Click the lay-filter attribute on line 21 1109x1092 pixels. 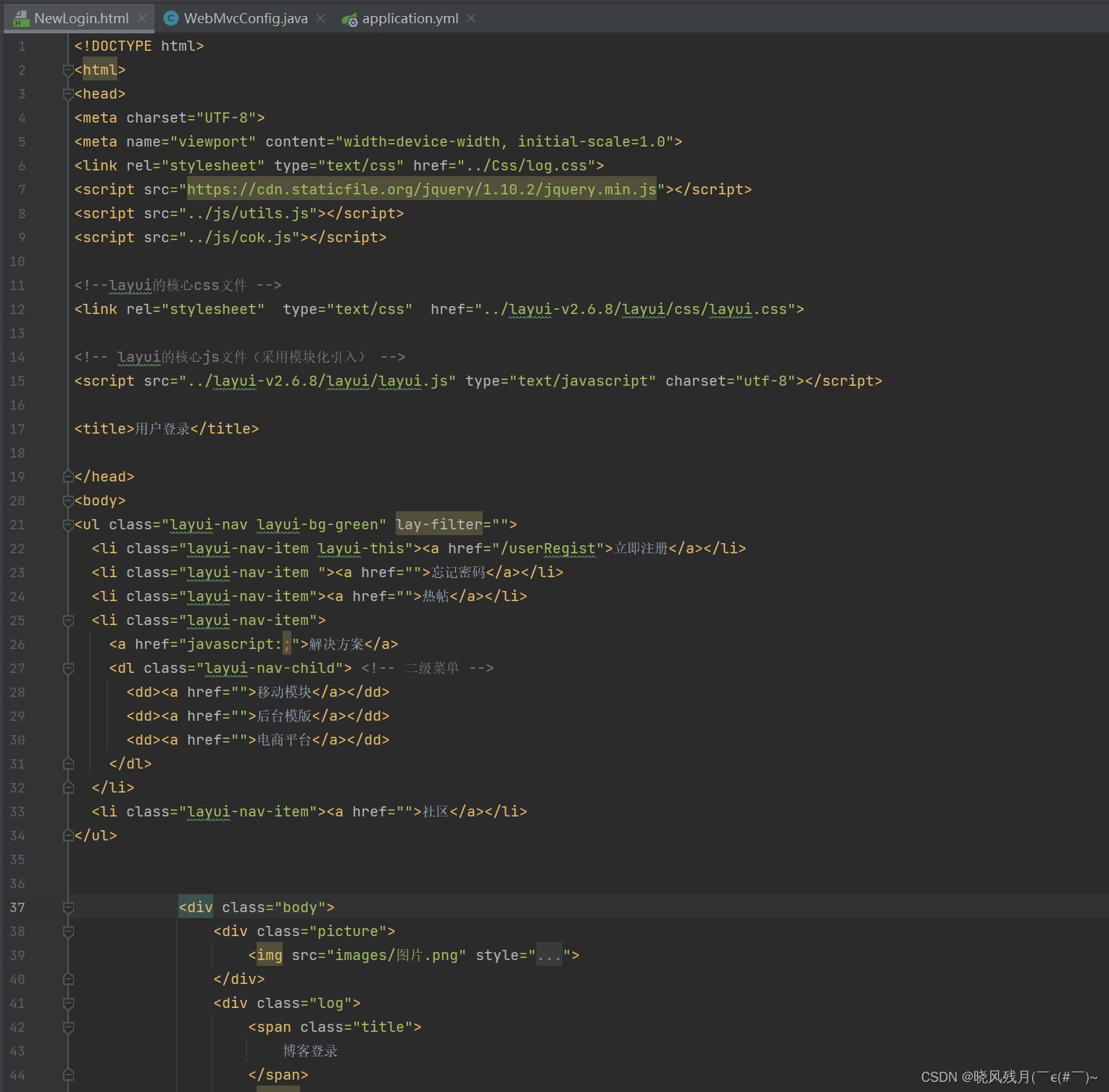[439, 524]
